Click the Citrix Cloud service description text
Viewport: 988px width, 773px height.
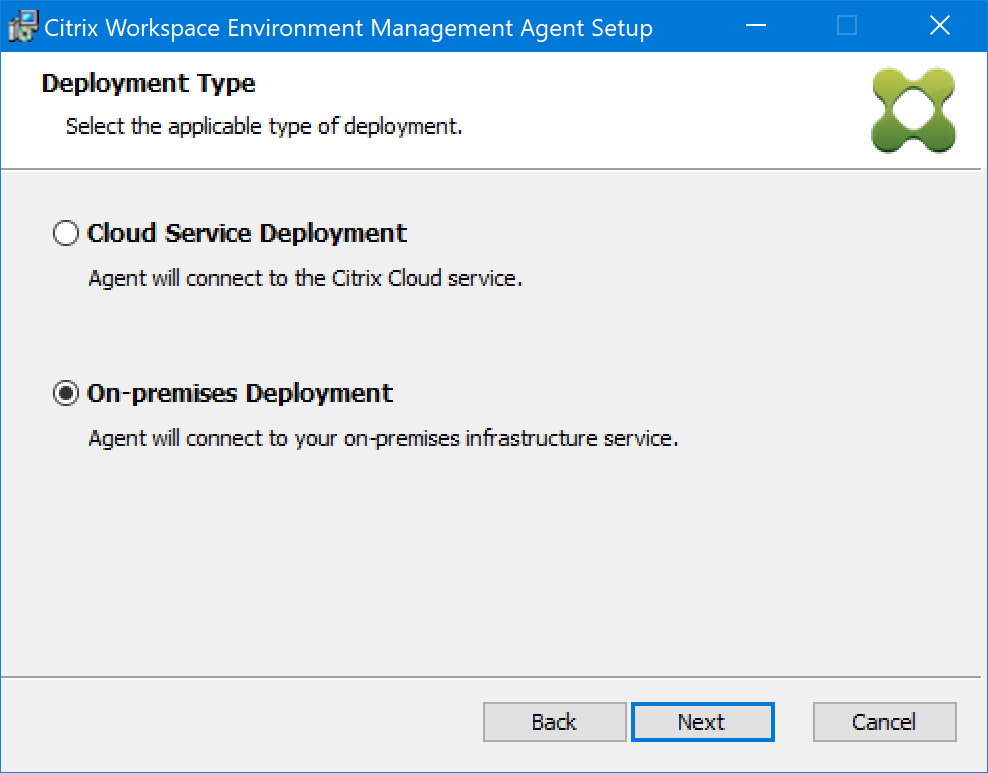click(x=305, y=279)
